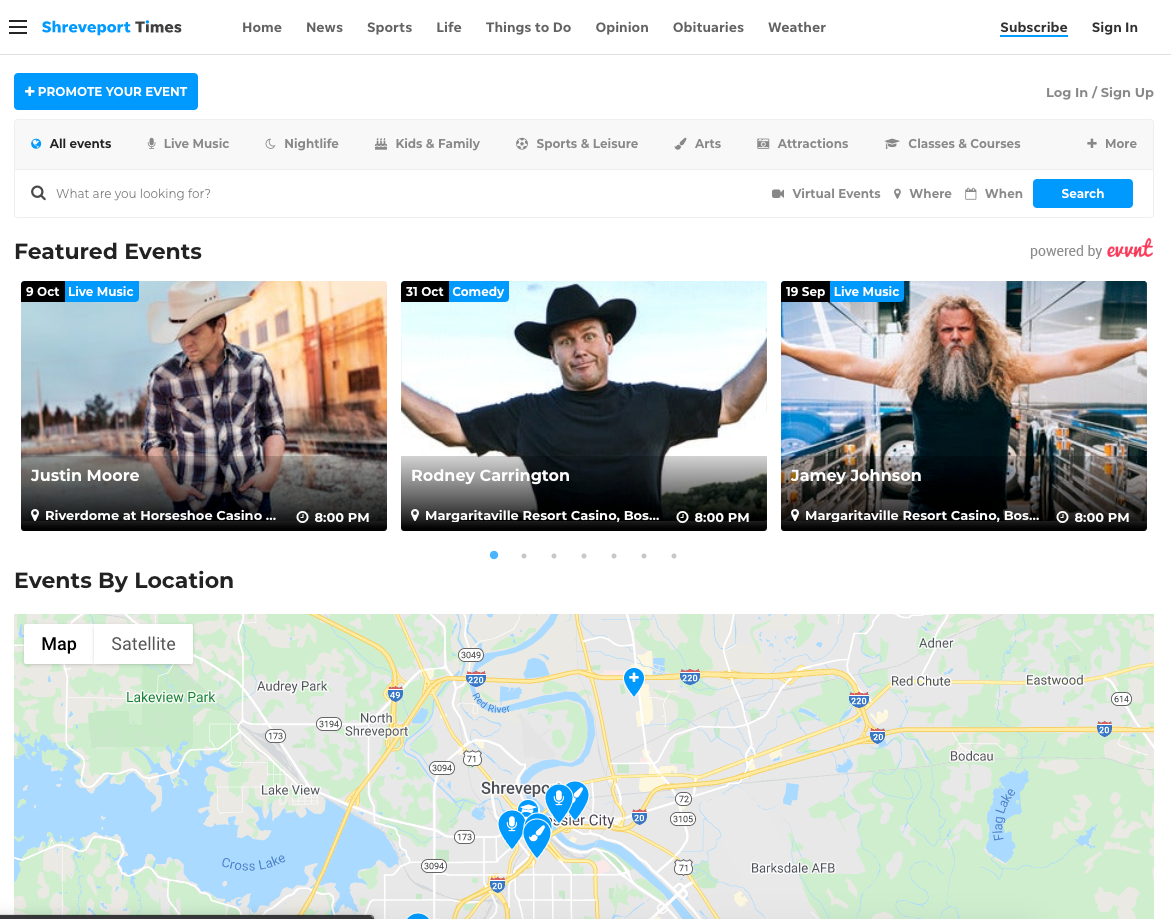1171x919 pixels.
Task: Click Riverdome at Horseshoe Casino venue text
Action: 161,516
